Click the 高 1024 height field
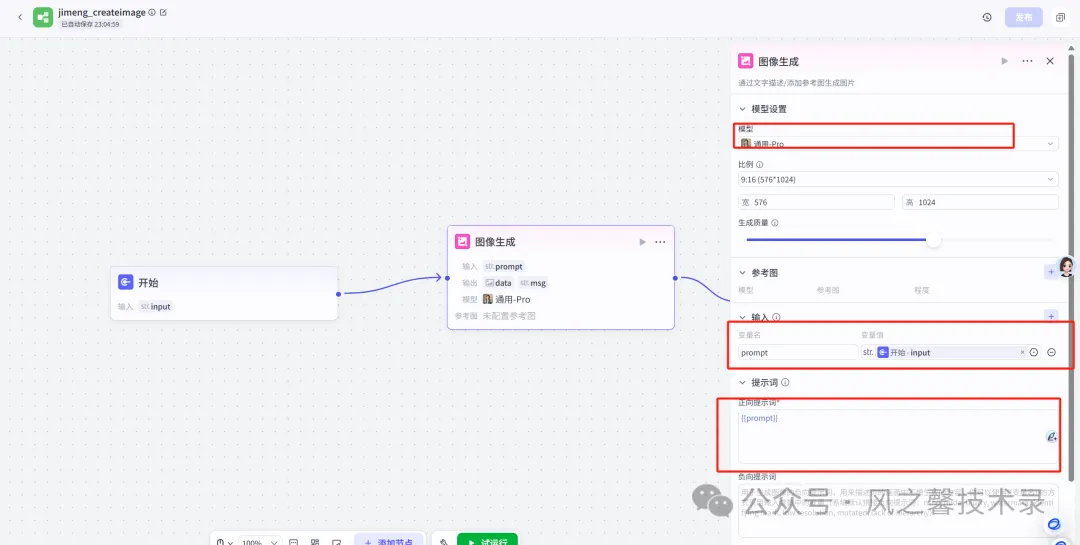The image size is (1080, 545). point(980,202)
